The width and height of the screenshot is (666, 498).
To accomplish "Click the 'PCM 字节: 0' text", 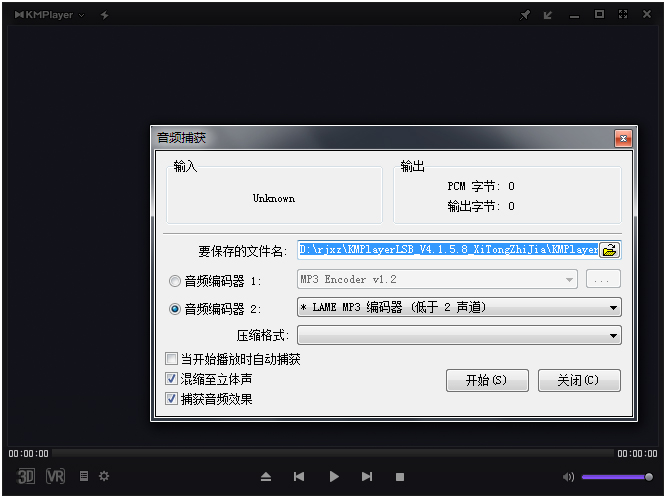I will 481,186.
